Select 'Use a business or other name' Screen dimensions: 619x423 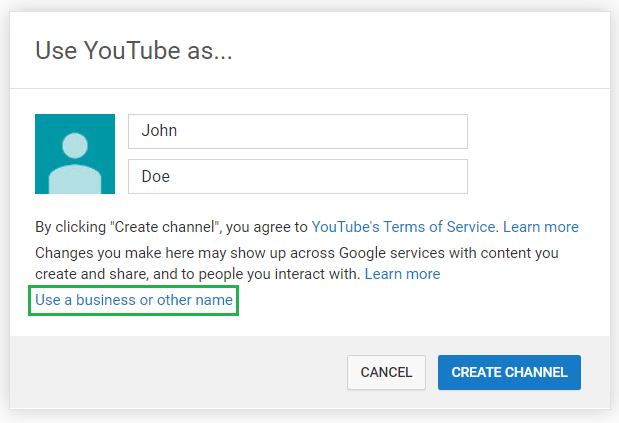134,300
